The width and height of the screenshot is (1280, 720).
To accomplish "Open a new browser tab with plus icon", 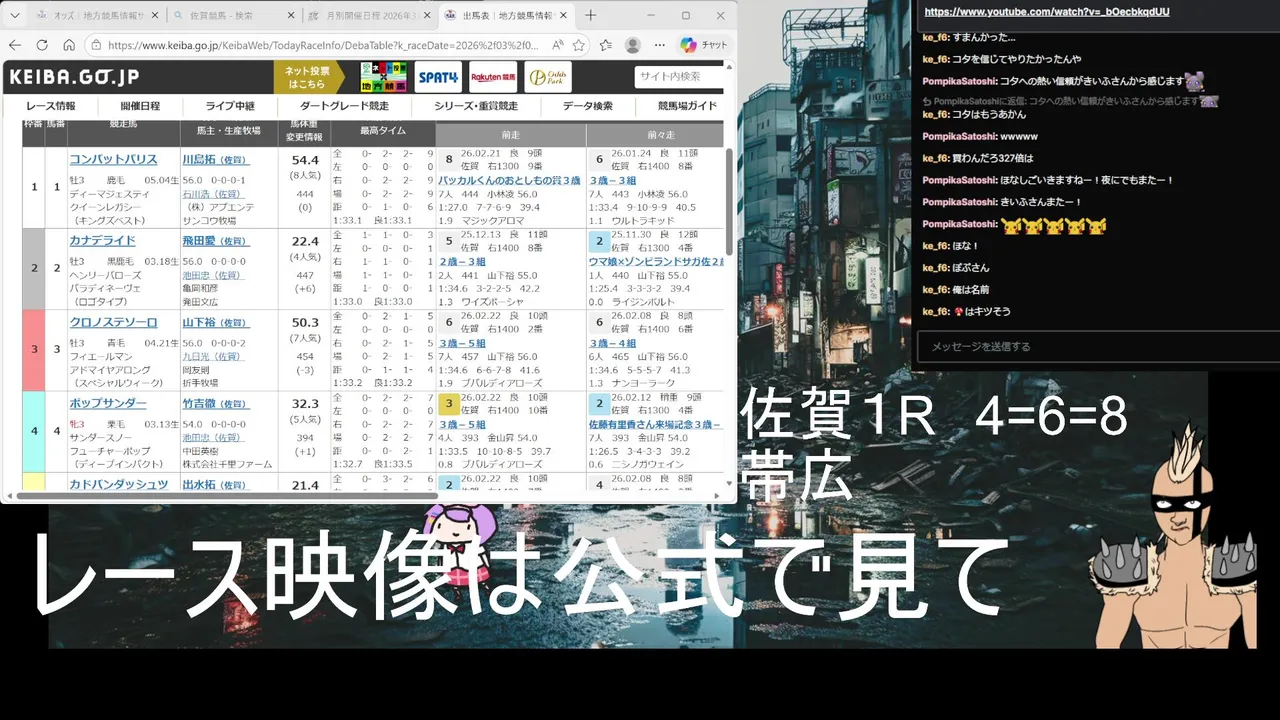I will tap(590, 15).
